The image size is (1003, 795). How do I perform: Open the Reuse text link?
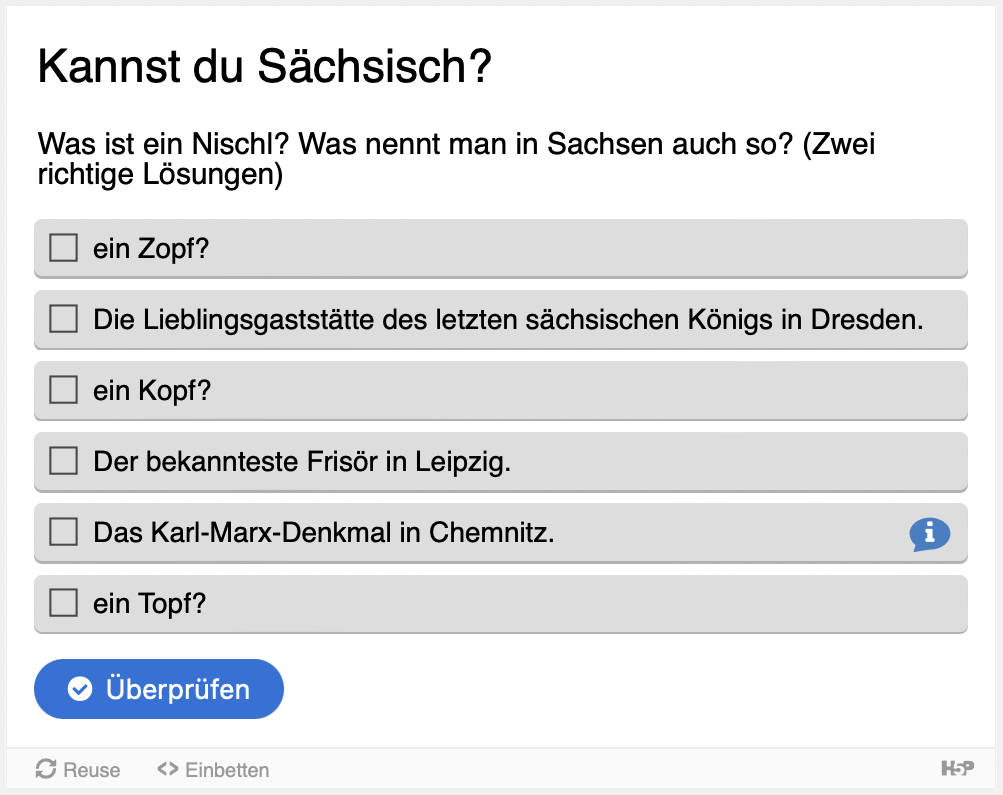coord(91,770)
